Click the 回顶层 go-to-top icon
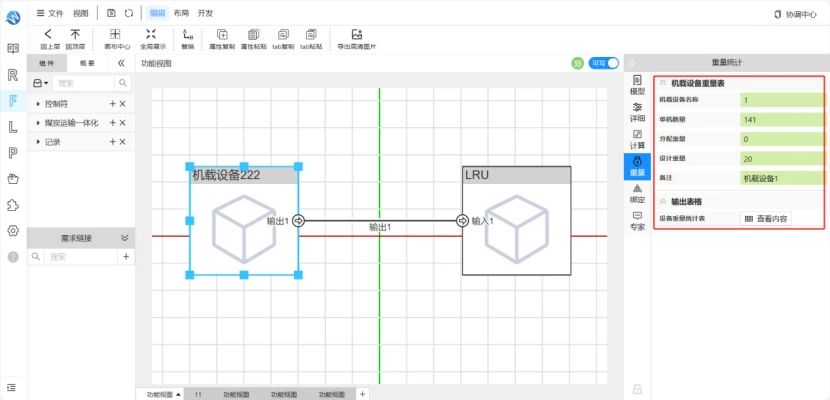The width and height of the screenshot is (830, 400). (x=76, y=34)
